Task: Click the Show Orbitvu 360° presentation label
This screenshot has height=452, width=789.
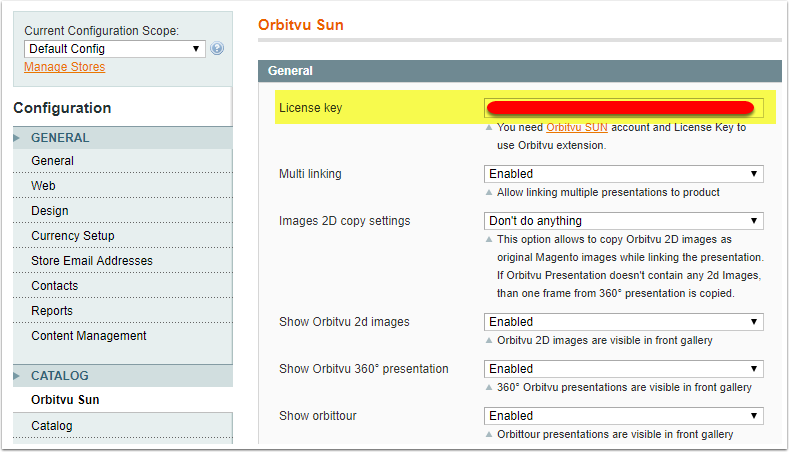Action: point(364,369)
